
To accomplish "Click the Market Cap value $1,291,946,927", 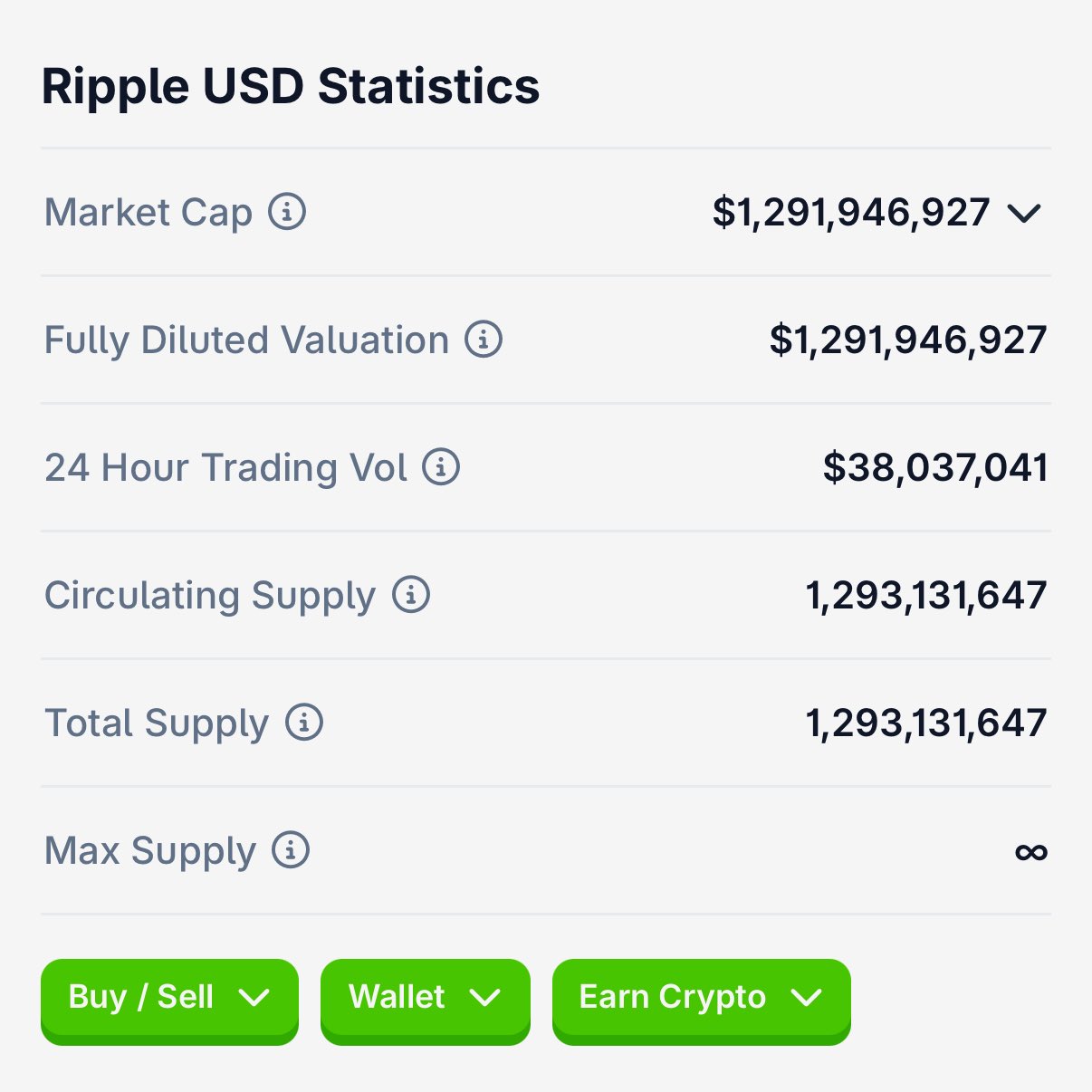I will [850, 213].
